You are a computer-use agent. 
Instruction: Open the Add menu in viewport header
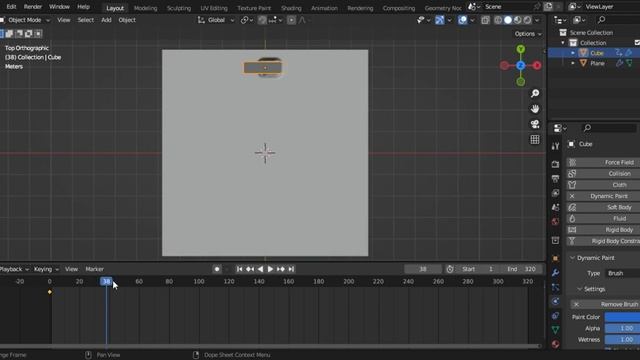coord(106,20)
